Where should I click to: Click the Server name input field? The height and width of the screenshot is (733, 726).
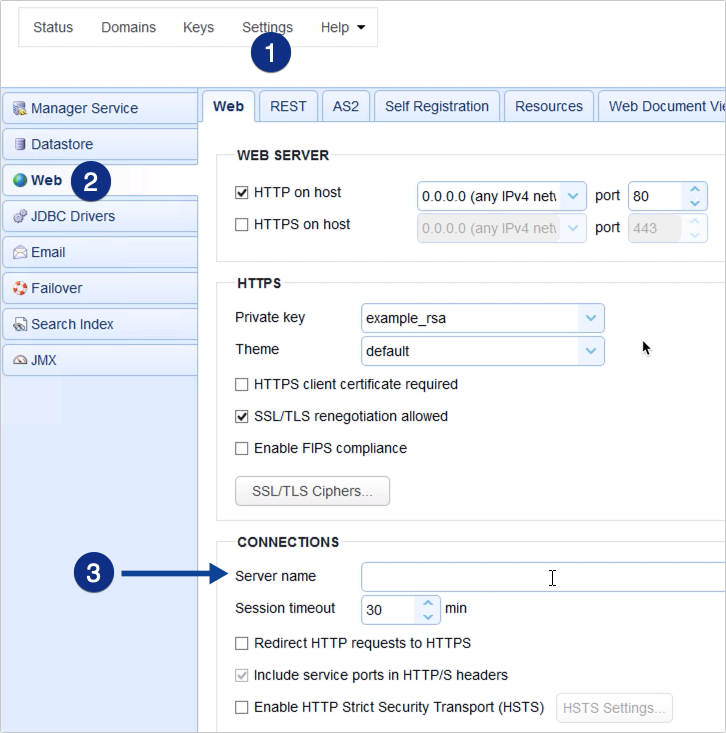click(540, 577)
